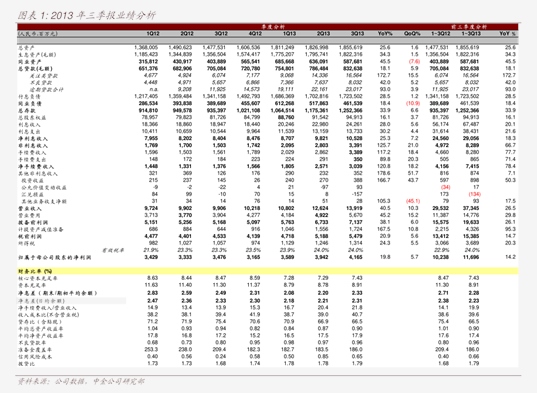The image size is (537, 393).
Task: Click the '税前利润' row label
Action: [x=29, y=237]
